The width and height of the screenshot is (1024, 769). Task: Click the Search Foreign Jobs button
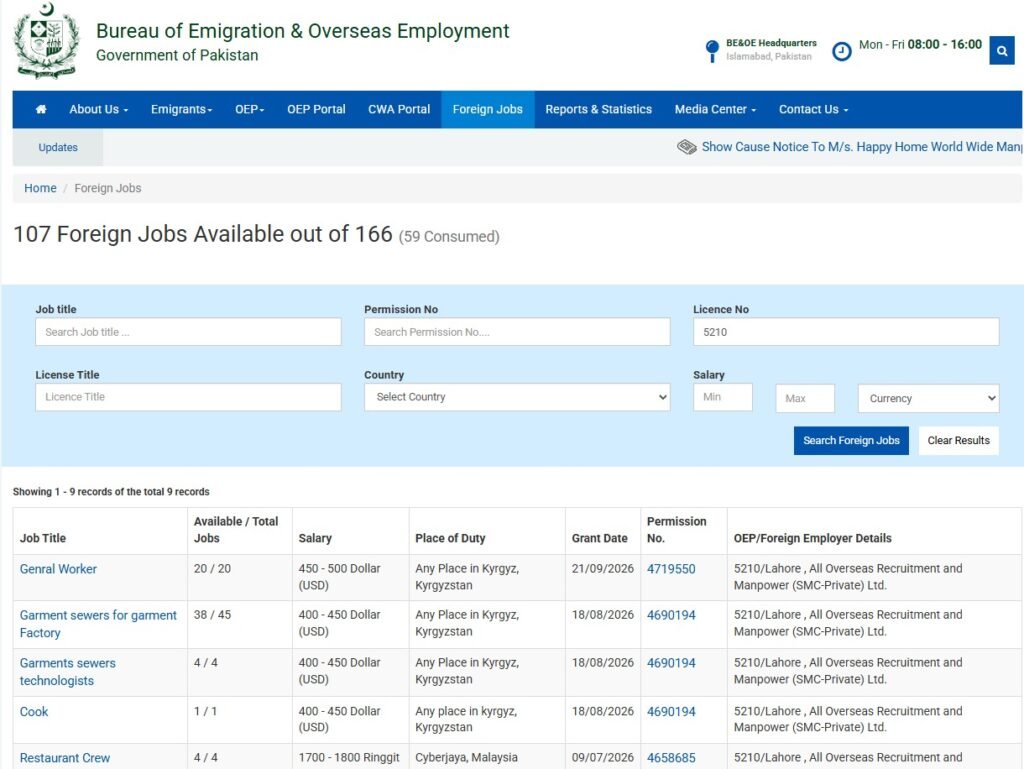851,440
